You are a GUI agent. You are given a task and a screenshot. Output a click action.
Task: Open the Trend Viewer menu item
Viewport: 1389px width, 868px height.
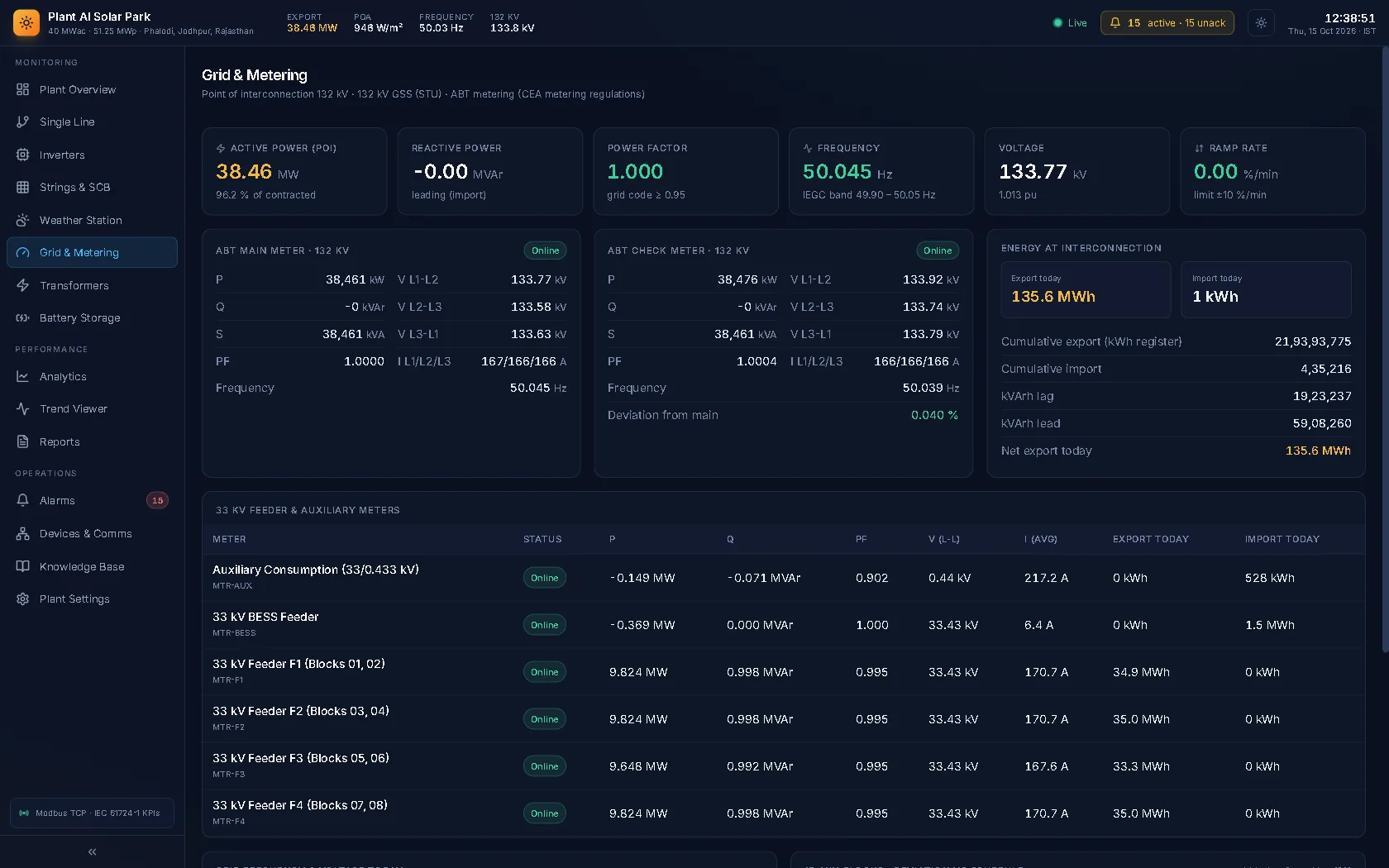[92, 408]
